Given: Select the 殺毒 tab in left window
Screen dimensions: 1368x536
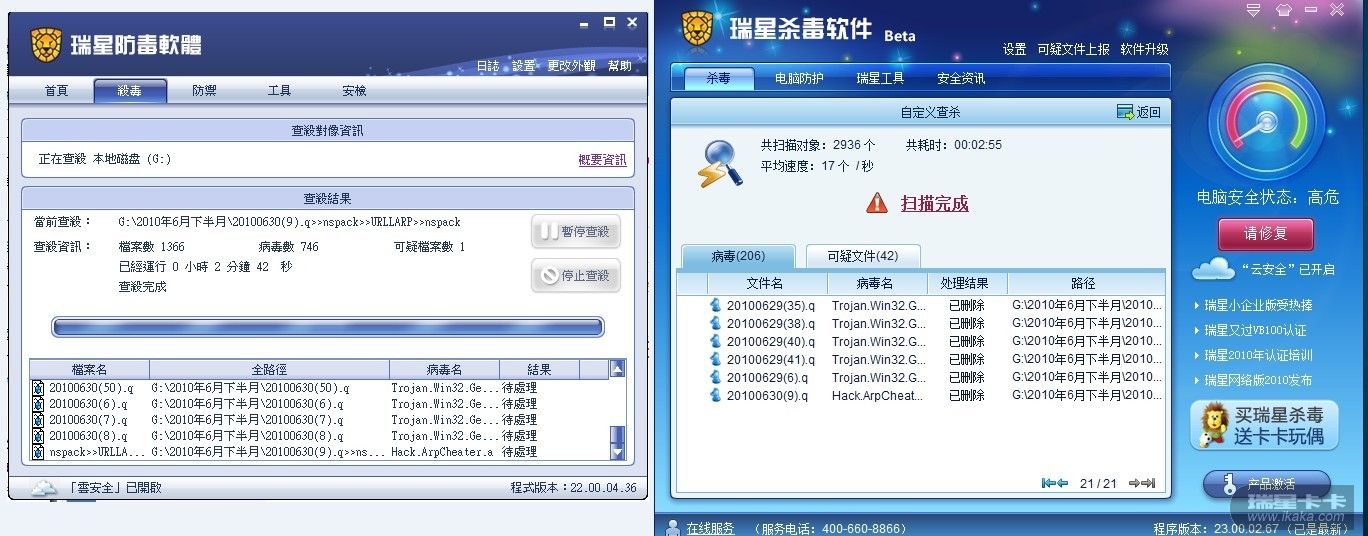Looking at the screenshot, I should click(130, 91).
